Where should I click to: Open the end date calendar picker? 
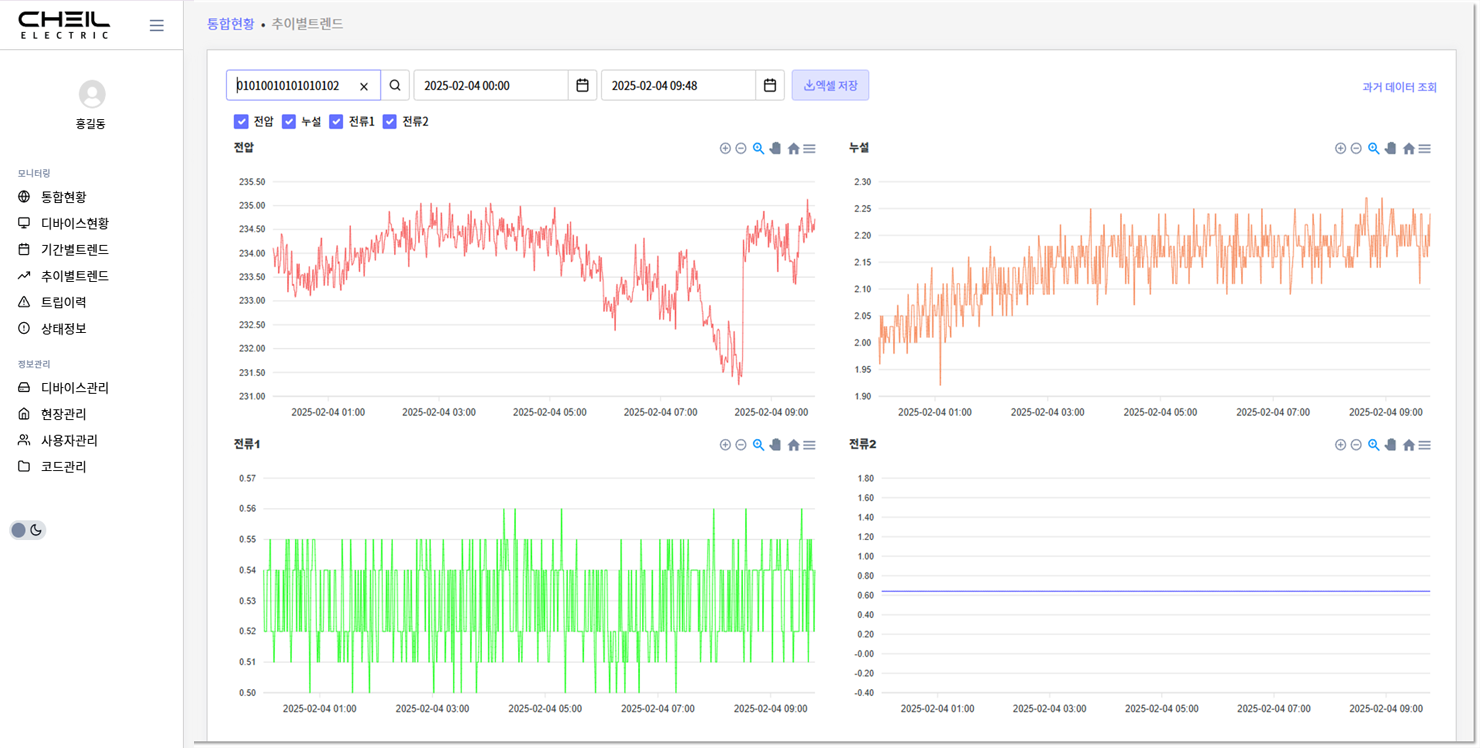[769, 86]
